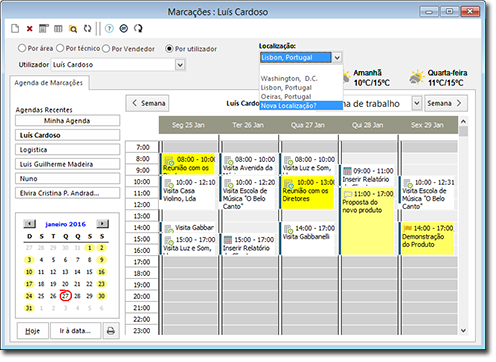
Task: Click the Quarta-feira weather forecast icon
Action: tap(416, 77)
